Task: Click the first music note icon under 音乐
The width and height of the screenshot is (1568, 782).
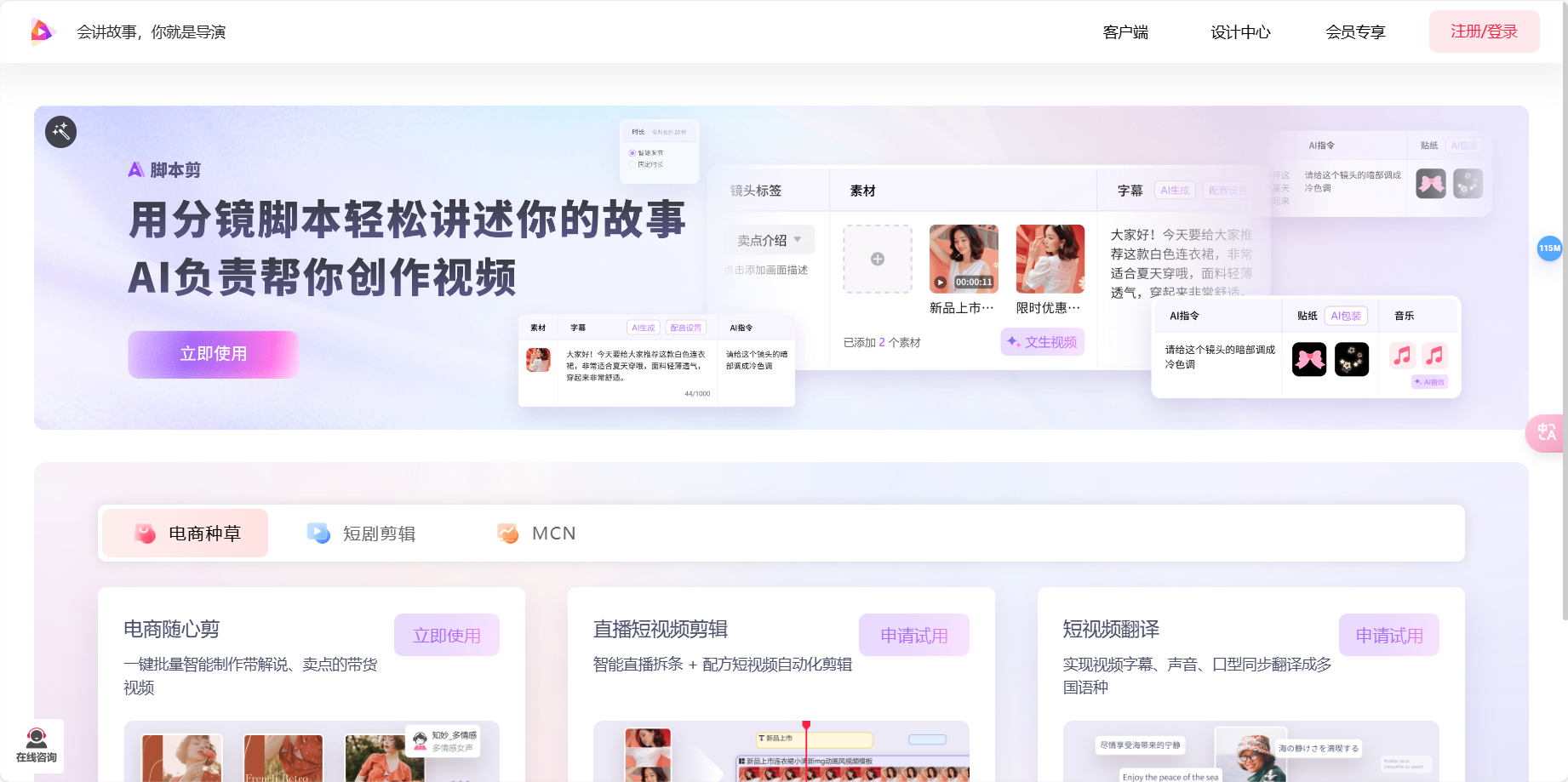Action: [1401, 356]
